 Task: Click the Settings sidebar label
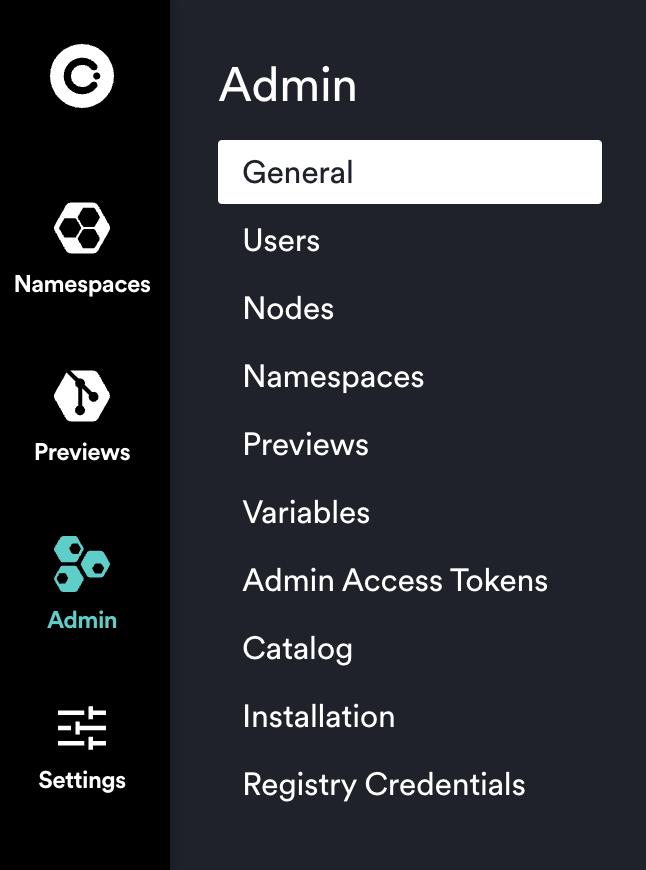[x=81, y=780]
